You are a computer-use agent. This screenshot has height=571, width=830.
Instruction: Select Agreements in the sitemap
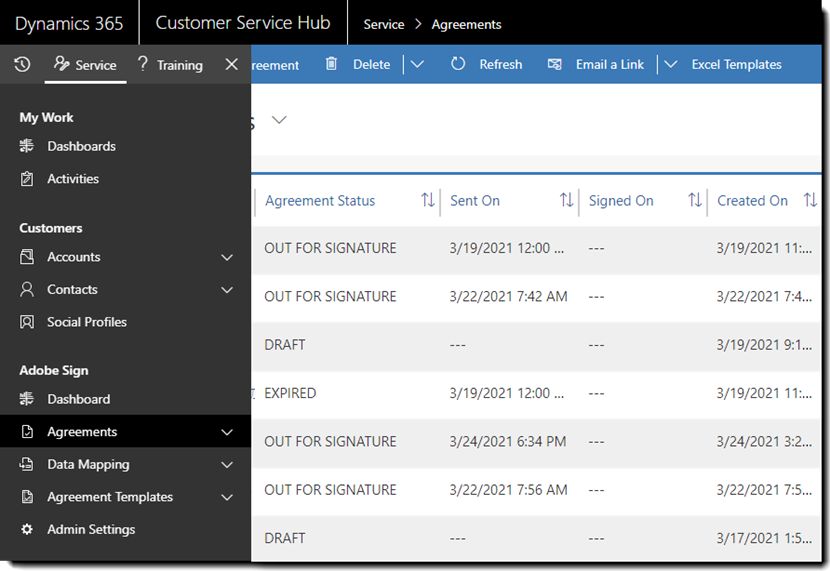(x=125, y=432)
